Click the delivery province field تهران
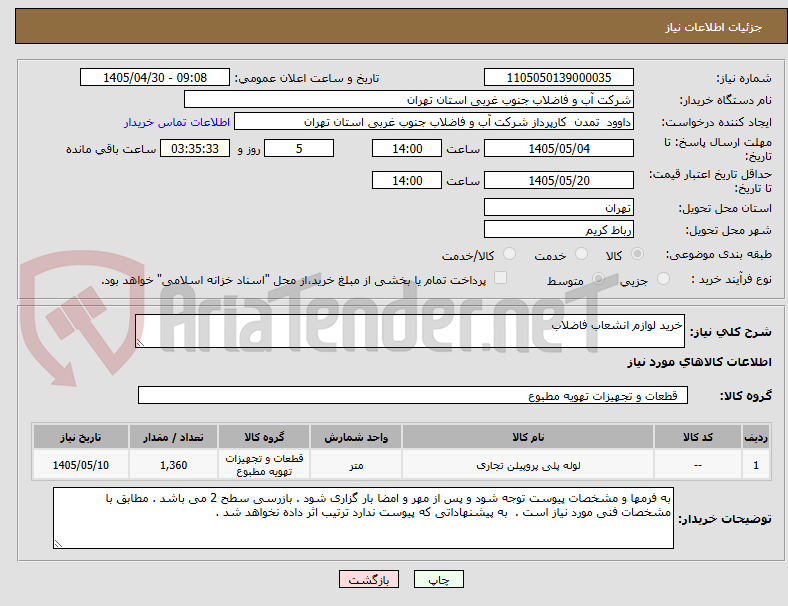This screenshot has width=788, height=606. [x=559, y=208]
